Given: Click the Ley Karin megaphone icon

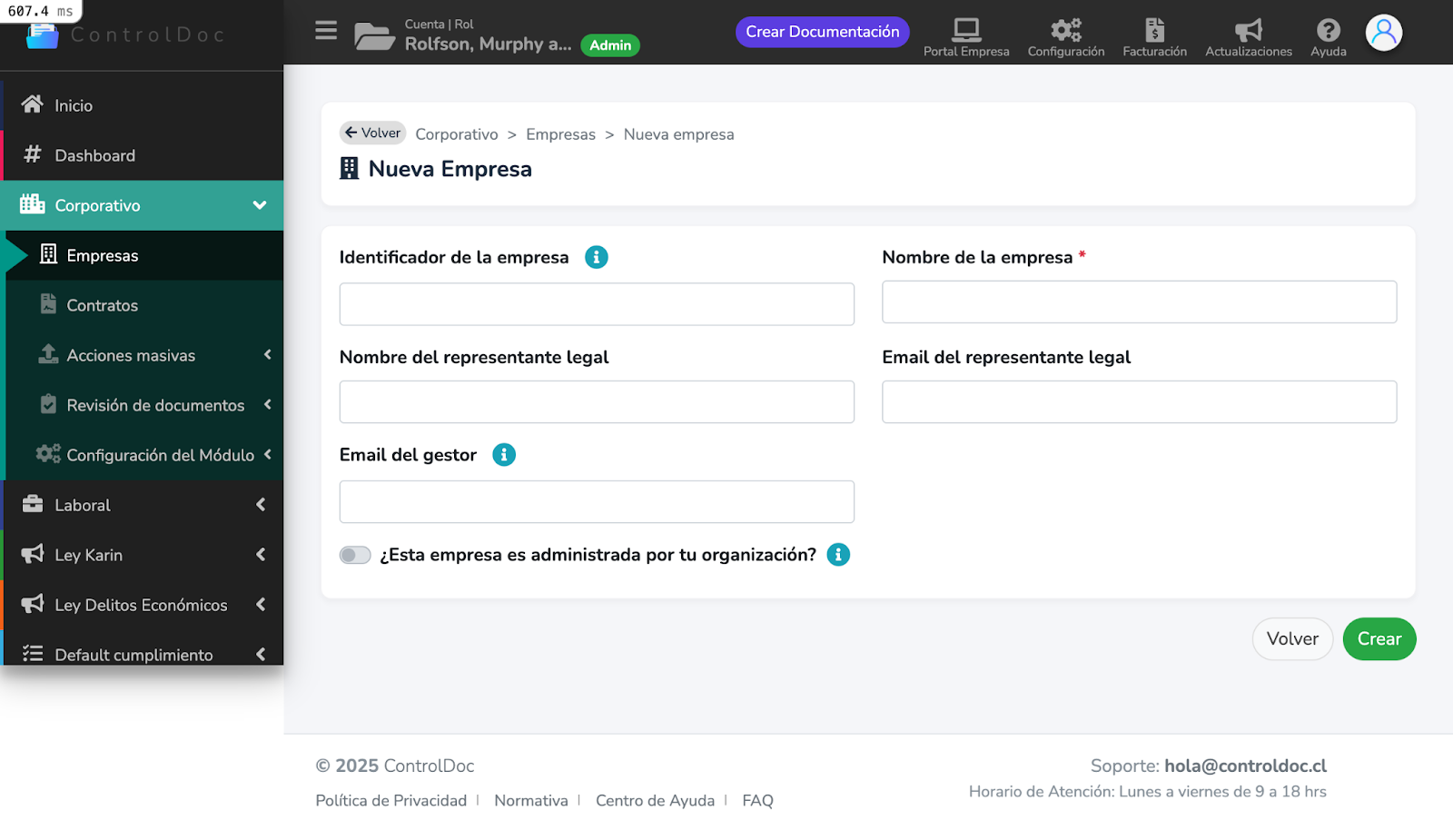Looking at the screenshot, I should tap(33, 554).
